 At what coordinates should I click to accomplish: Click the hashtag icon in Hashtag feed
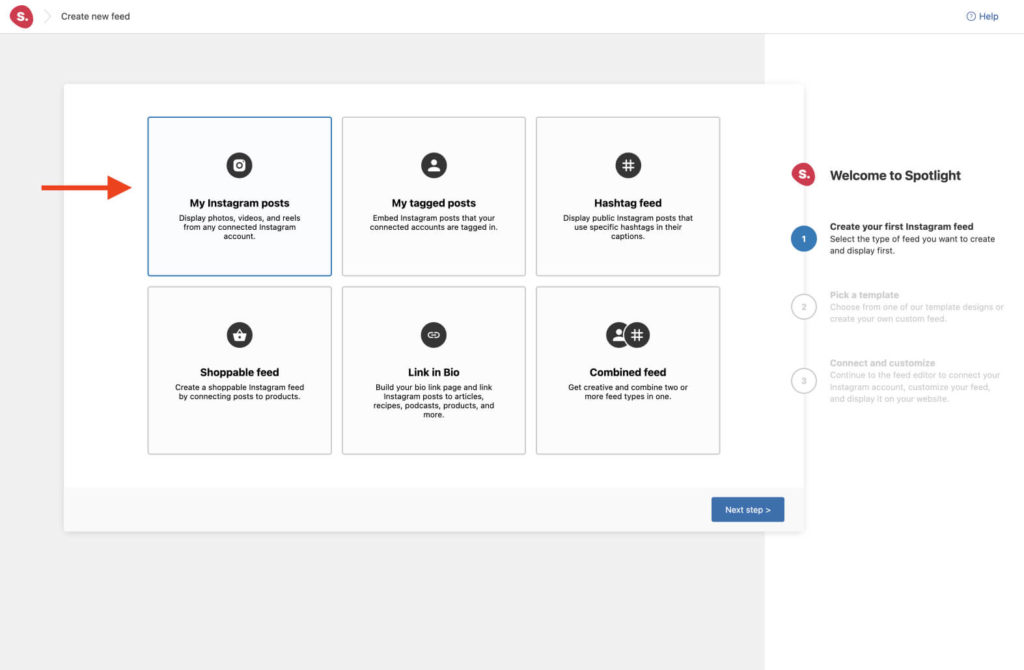pos(628,165)
